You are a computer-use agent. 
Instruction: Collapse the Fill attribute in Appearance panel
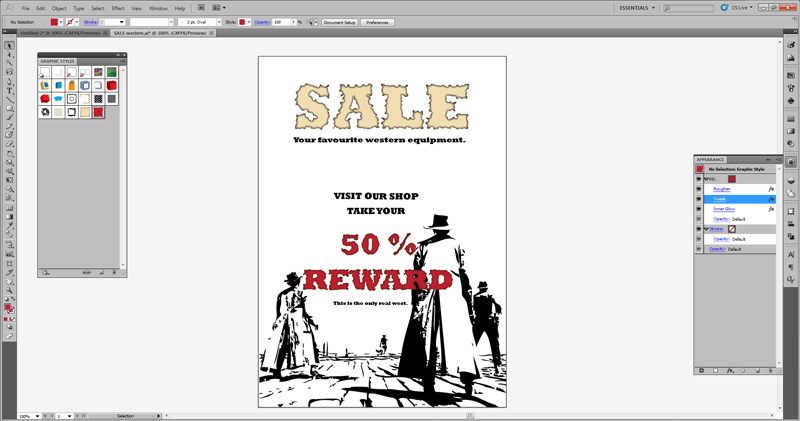pos(706,179)
